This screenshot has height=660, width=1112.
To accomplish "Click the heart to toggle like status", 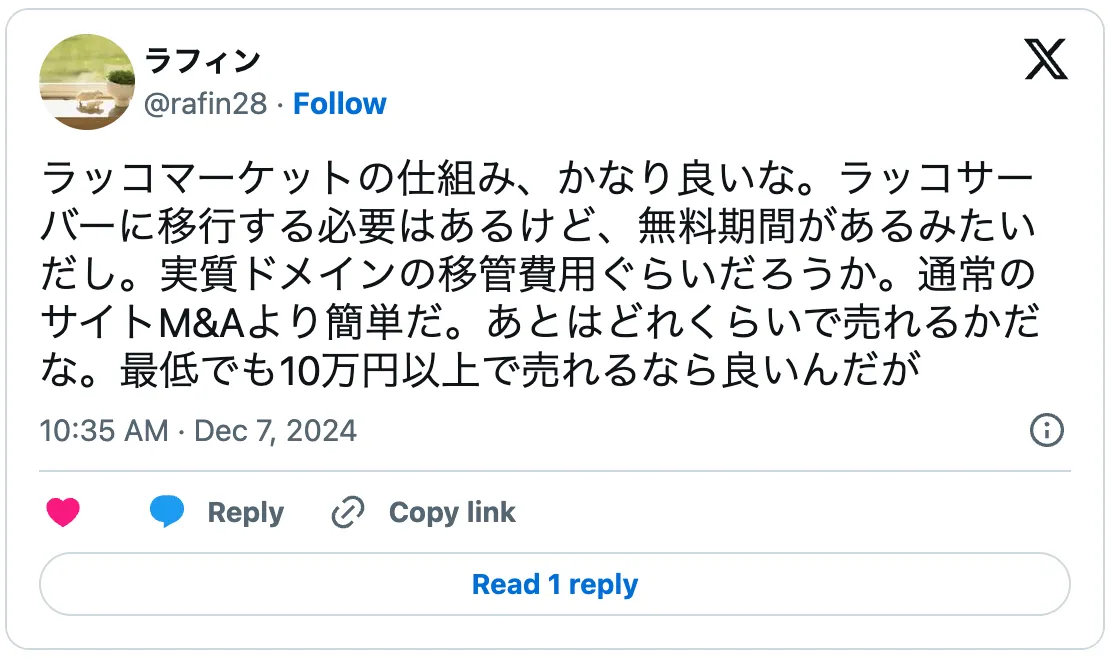I will click(61, 513).
